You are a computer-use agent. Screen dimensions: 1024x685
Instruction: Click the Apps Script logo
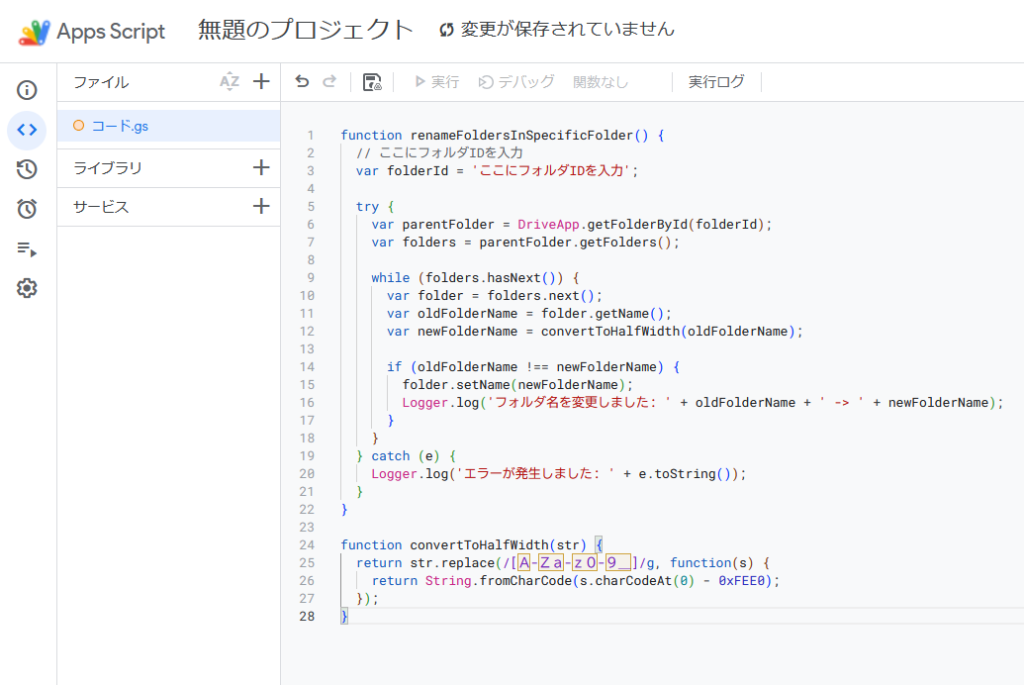tap(34, 32)
